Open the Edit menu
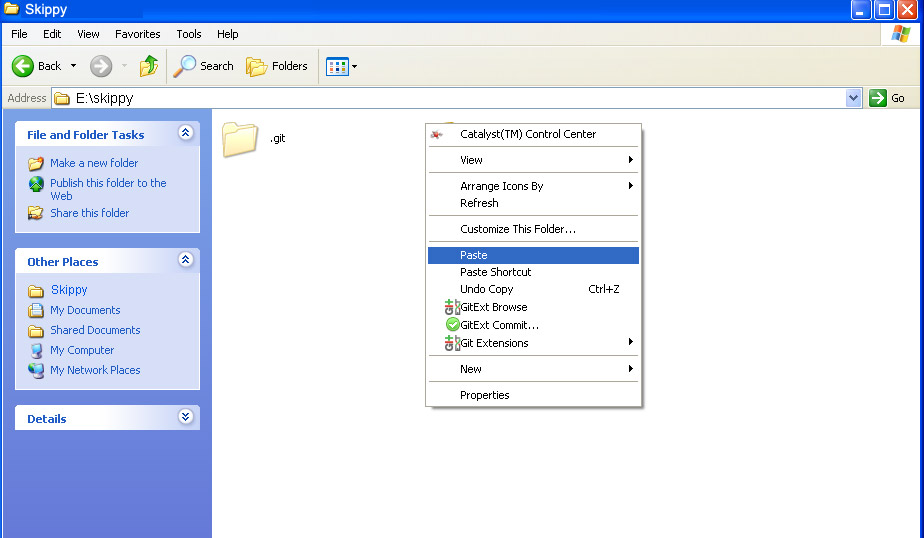 [x=52, y=34]
